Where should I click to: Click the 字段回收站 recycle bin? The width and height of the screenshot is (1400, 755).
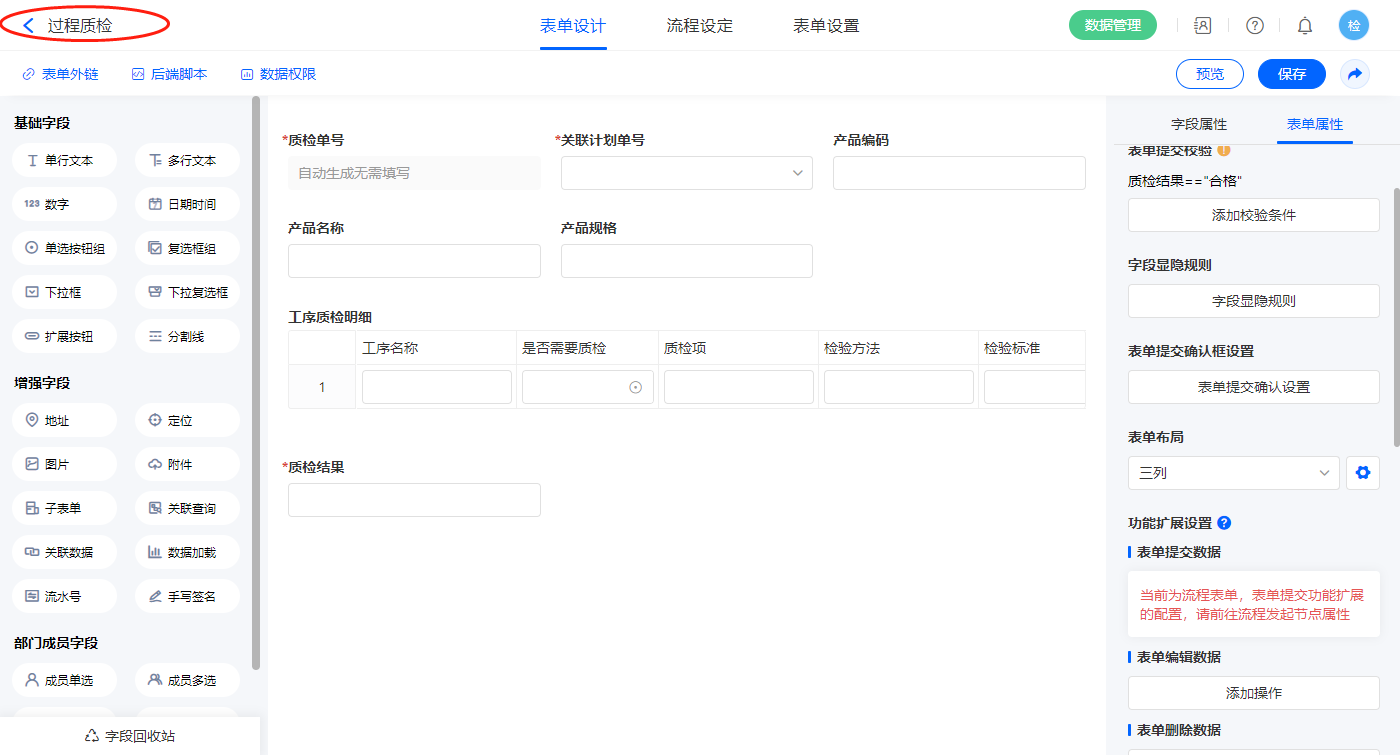tap(130, 736)
